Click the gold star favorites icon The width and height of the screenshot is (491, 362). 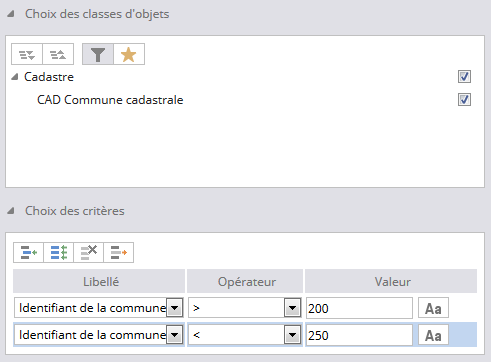pos(129,54)
